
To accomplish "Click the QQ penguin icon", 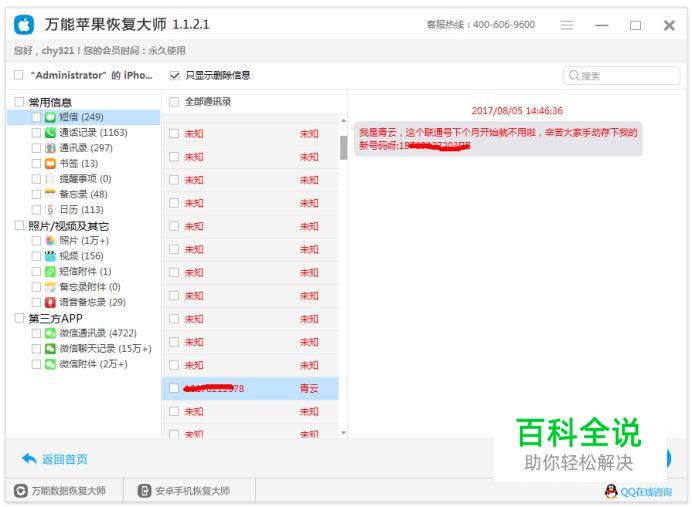I will 611,491.
